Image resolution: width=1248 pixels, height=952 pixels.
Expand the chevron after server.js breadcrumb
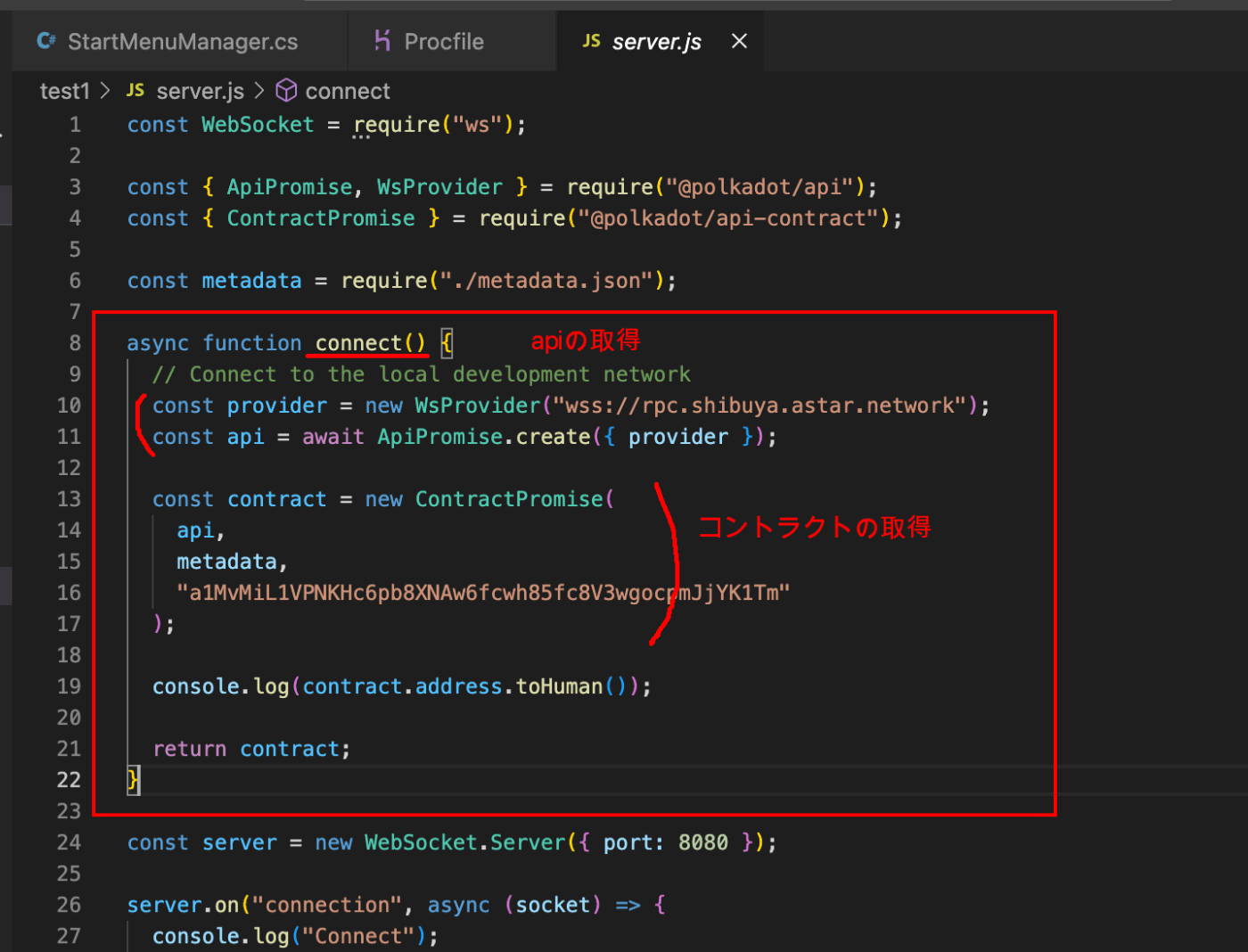tap(259, 90)
